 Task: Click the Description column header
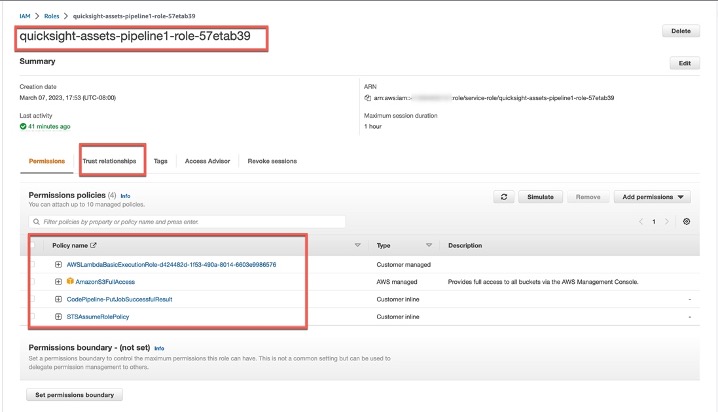[x=465, y=245]
